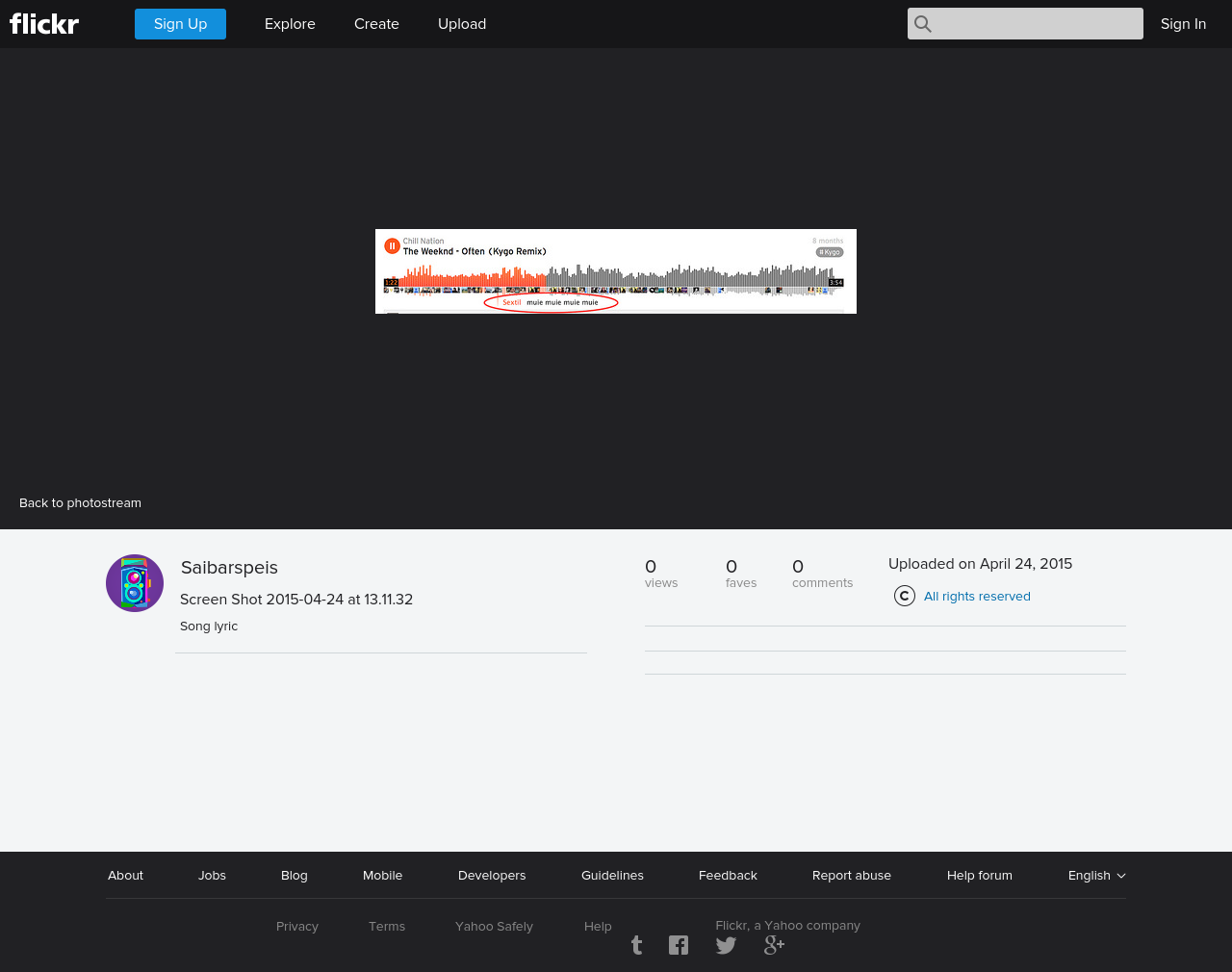Open the Create menu
The image size is (1232, 972).
[x=376, y=24]
